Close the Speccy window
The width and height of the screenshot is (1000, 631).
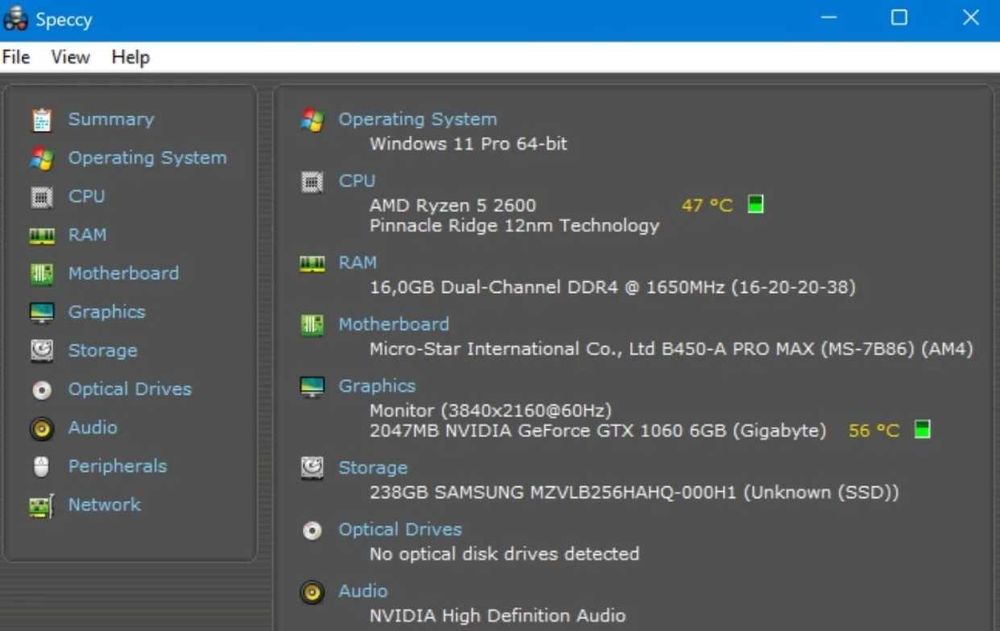tap(971, 18)
